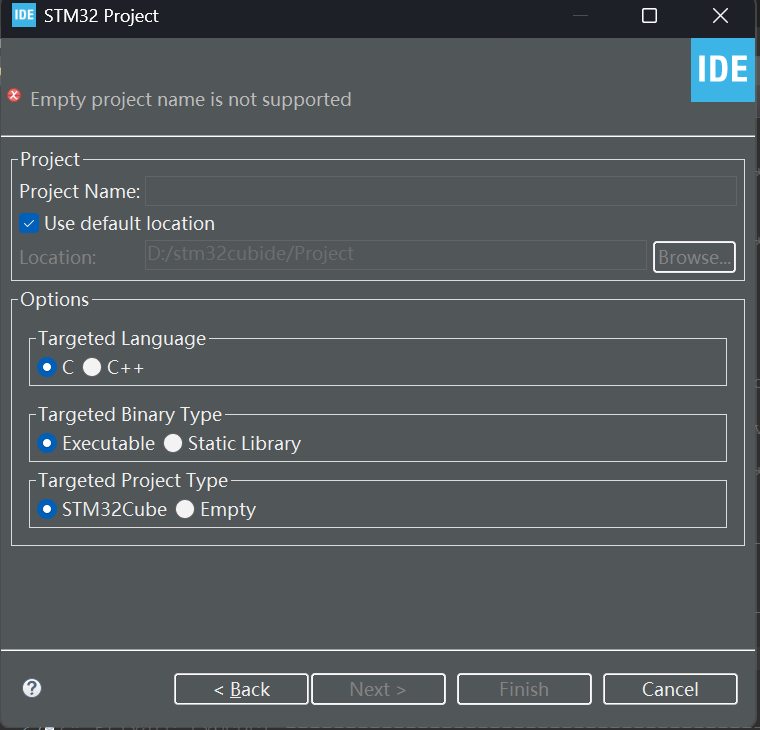The height and width of the screenshot is (730, 760).
Task: Open help via the question mark icon
Action: coord(32,688)
